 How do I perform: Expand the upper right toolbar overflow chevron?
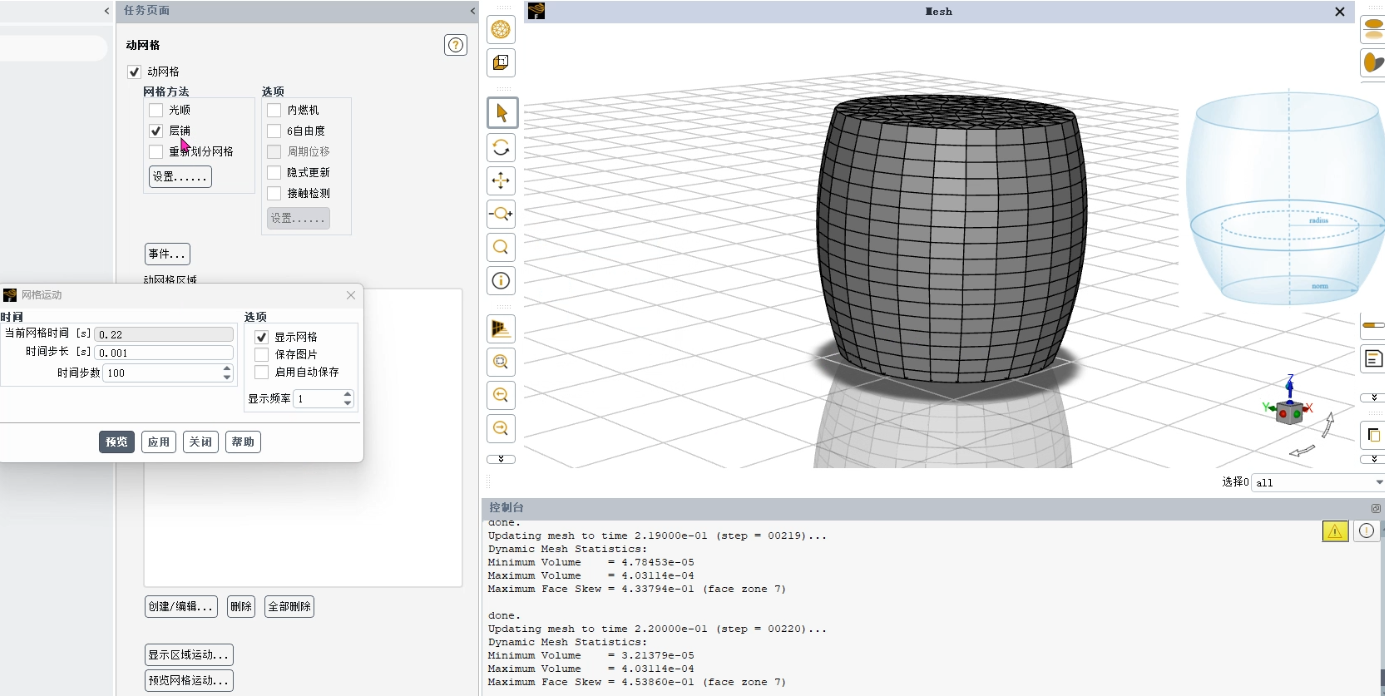(1373, 398)
